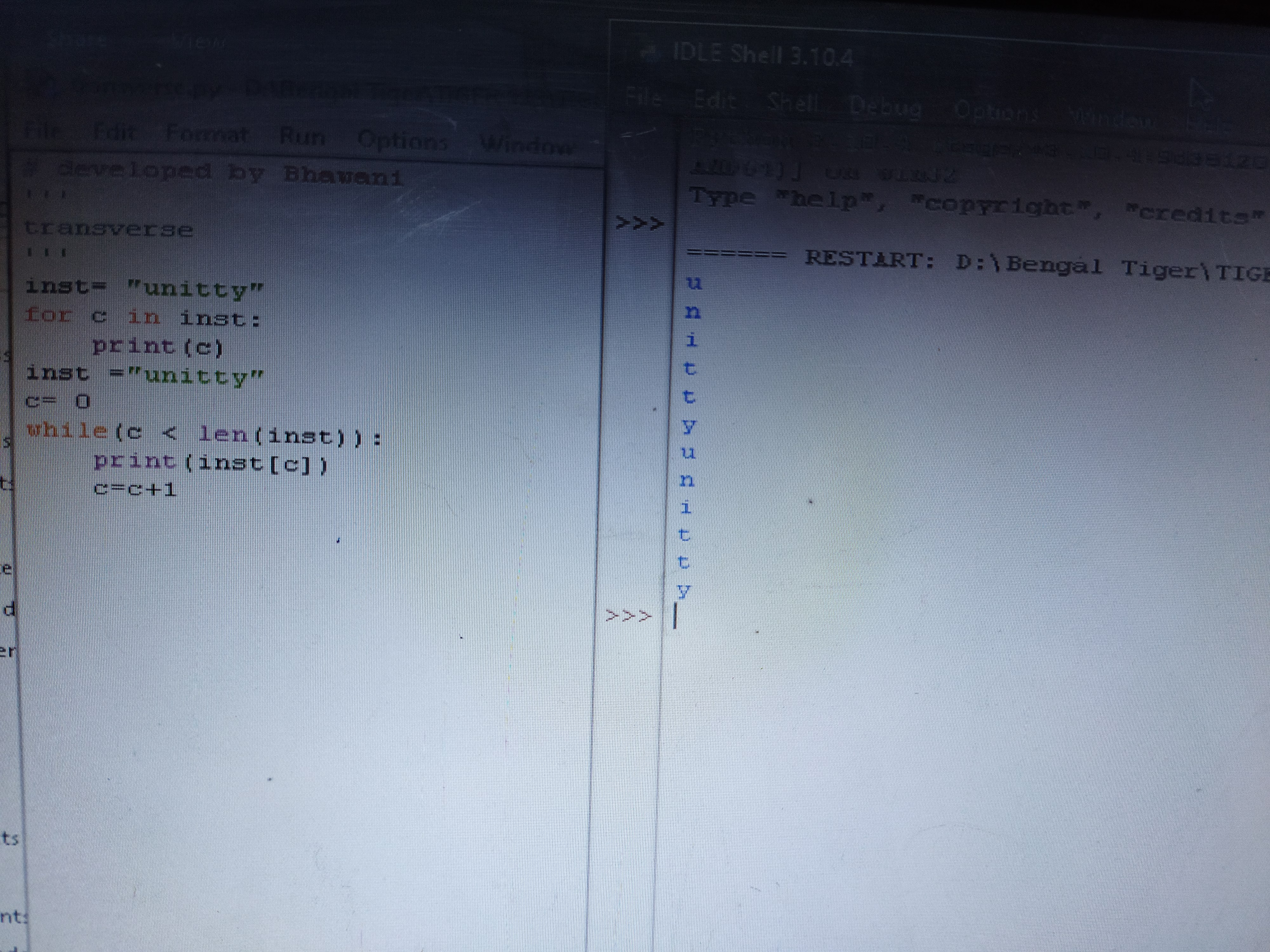Open the Run menu in editor

(x=302, y=136)
